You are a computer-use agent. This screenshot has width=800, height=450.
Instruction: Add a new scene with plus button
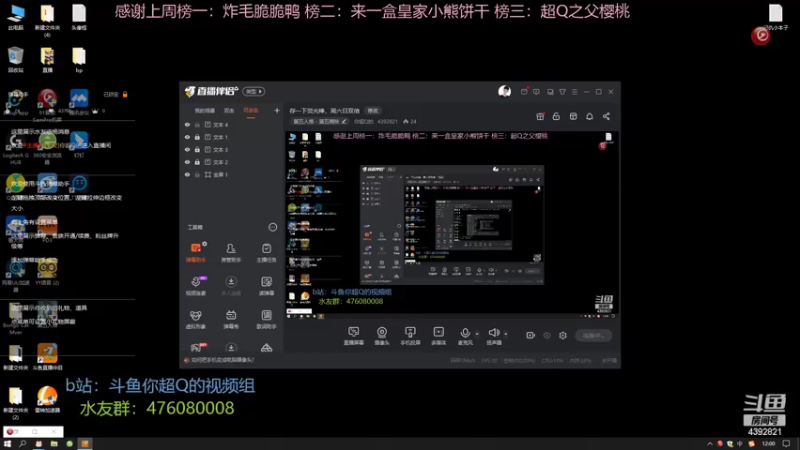click(x=277, y=110)
